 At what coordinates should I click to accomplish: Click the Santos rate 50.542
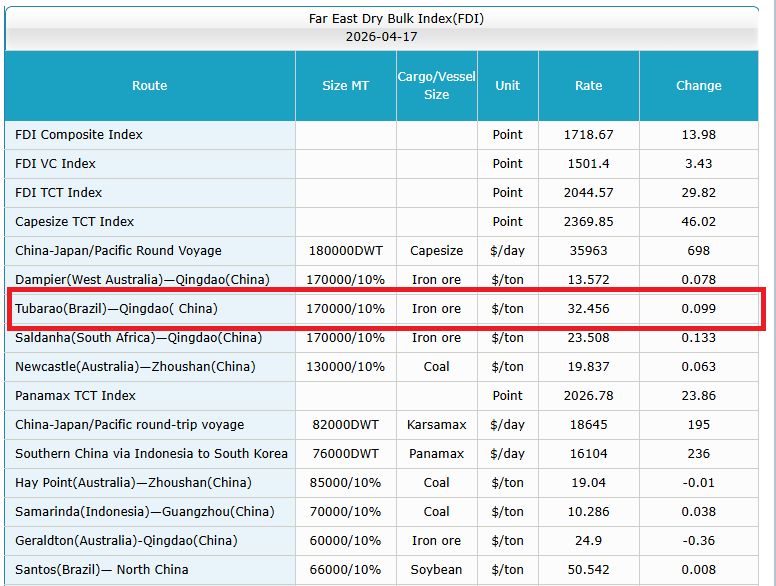(588, 570)
